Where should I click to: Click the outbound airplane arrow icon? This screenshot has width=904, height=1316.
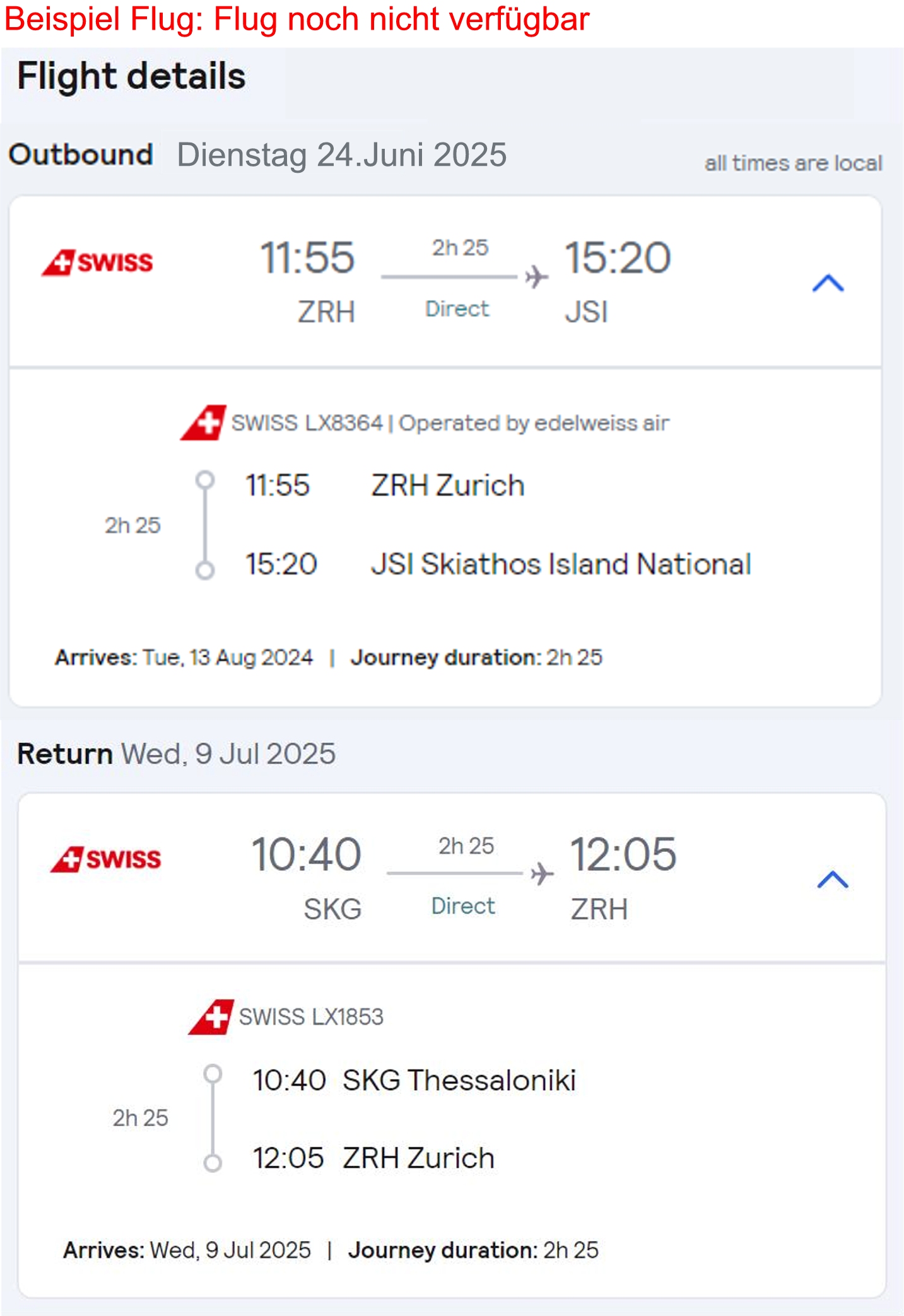tap(536, 277)
